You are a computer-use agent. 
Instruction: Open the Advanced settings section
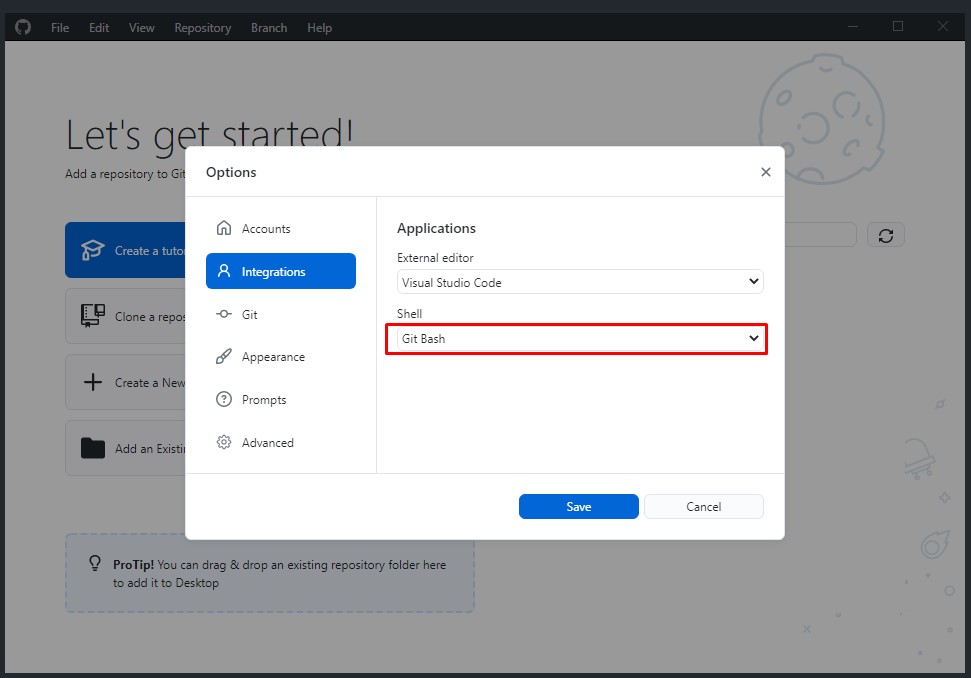(281, 442)
